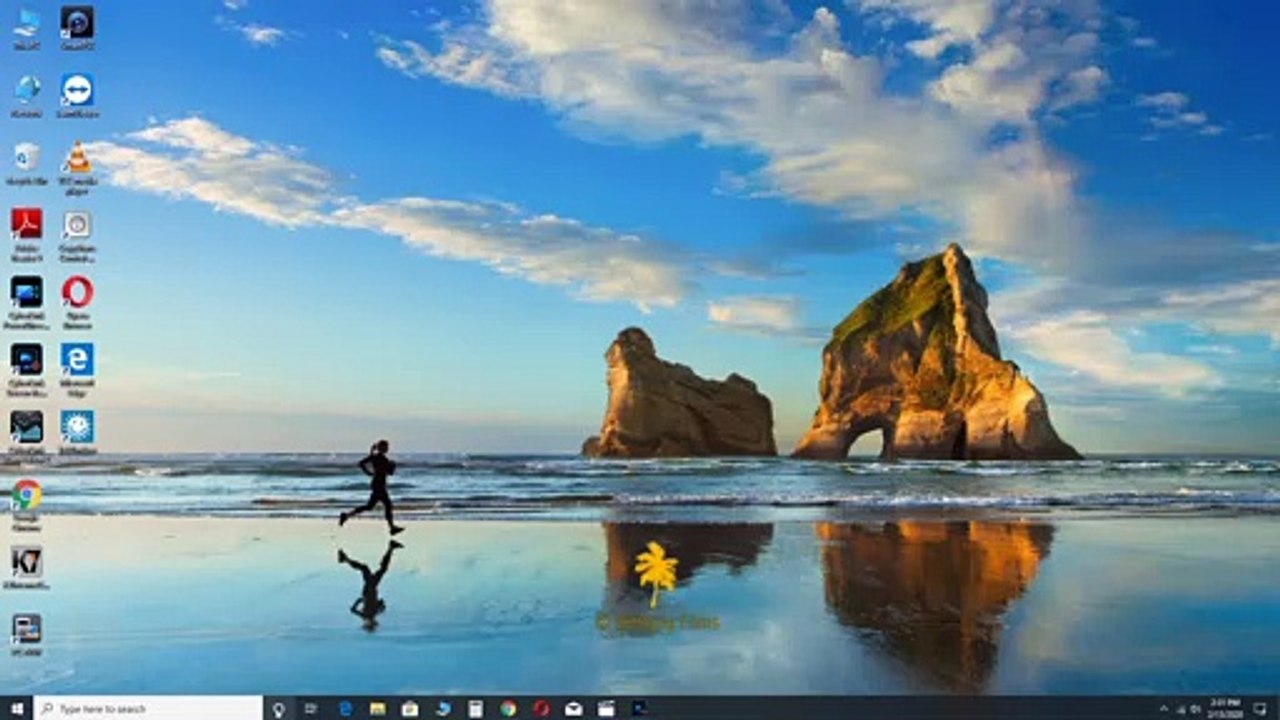Image resolution: width=1280 pixels, height=720 pixels.
Task: Select the Network globe desktop icon
Action: pyautogui.click(x=26, y=96)
